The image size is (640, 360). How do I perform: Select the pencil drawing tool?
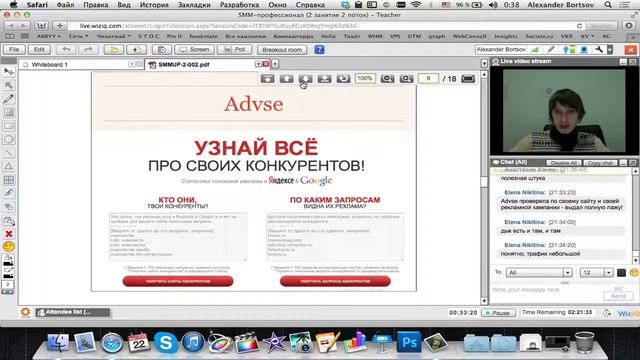tap(9, 99)
